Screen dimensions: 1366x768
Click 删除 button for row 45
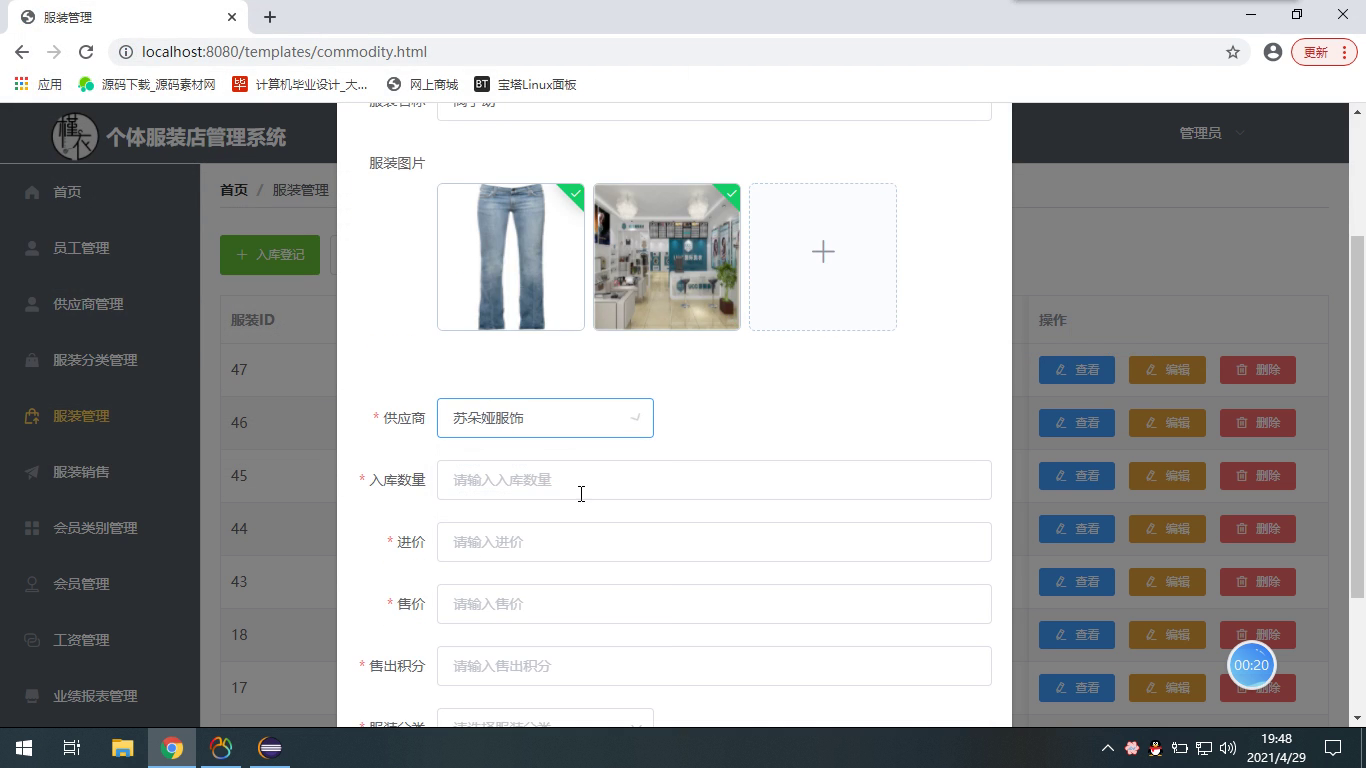1258,476
